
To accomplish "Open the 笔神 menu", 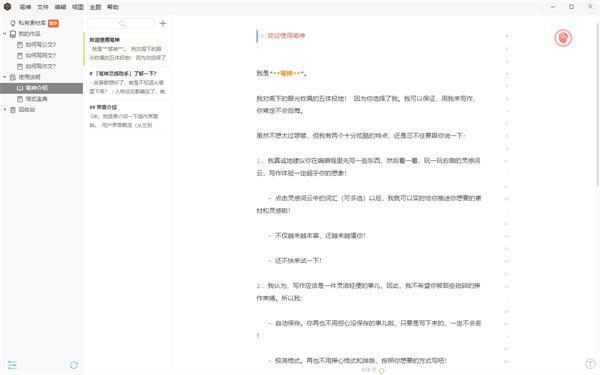I will pos(25,7).
